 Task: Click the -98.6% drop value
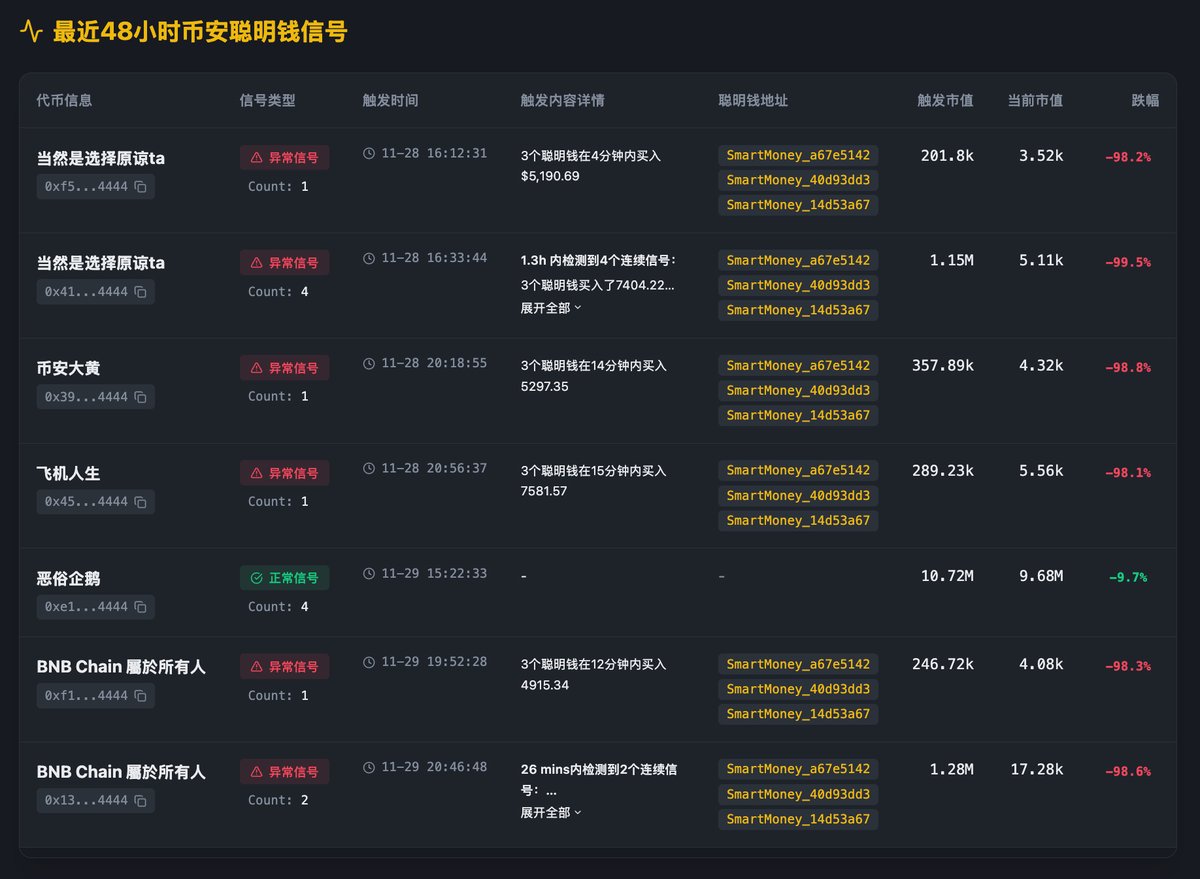coord(1127,771)
